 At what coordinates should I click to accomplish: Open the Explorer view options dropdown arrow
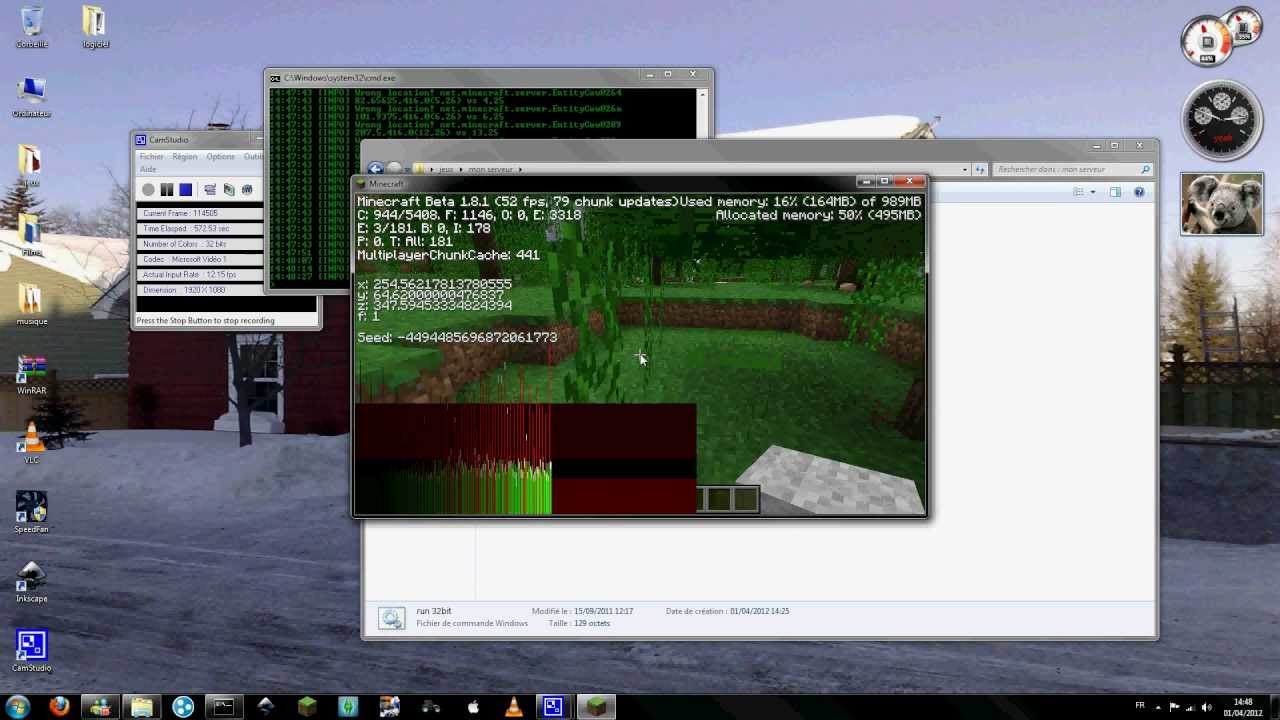pos(1093,192)
